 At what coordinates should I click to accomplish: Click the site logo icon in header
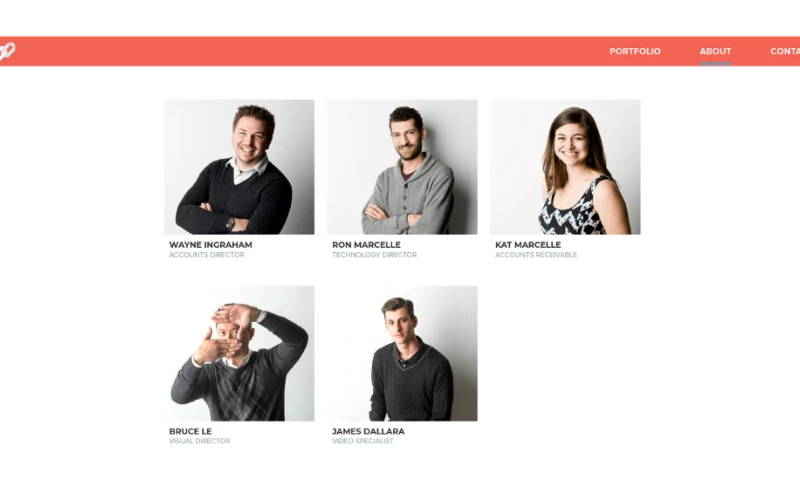[7, 51]
